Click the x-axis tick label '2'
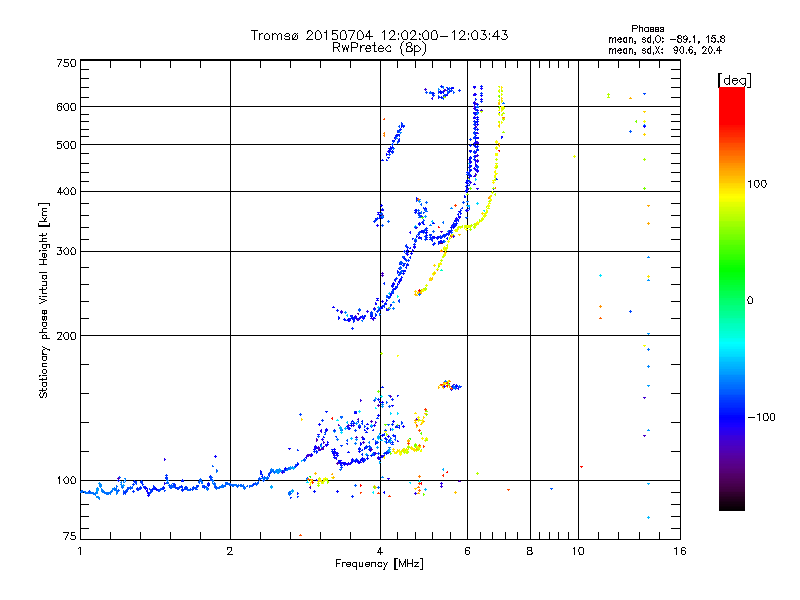800x600 pixels. 230,551
